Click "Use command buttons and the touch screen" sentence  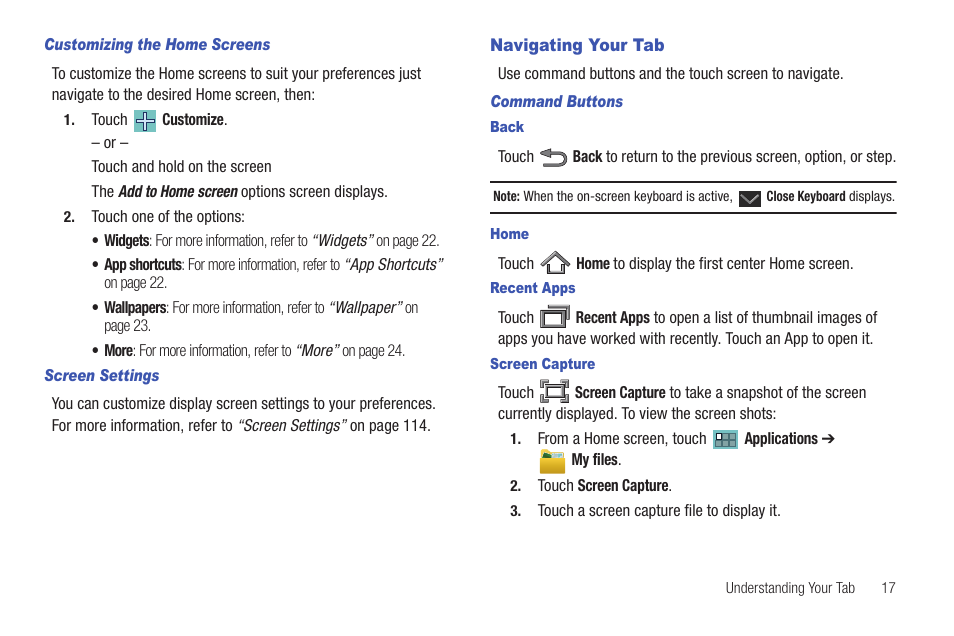(x=670, y=74)
